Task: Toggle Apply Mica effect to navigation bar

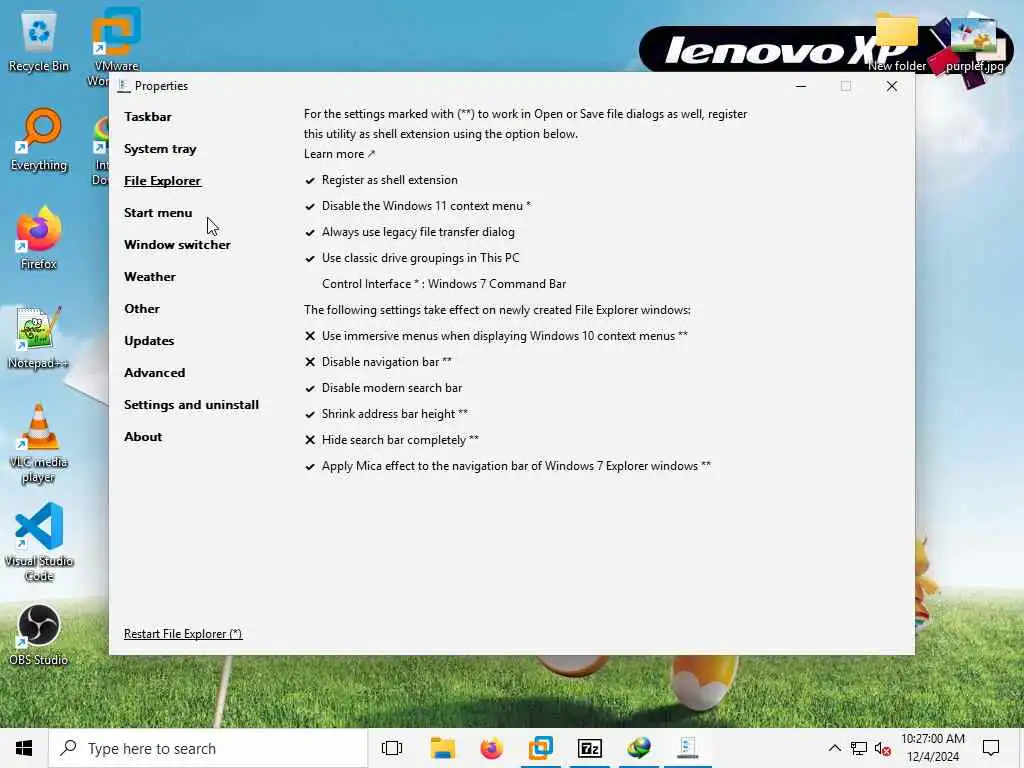Action: tap(507, 466)
